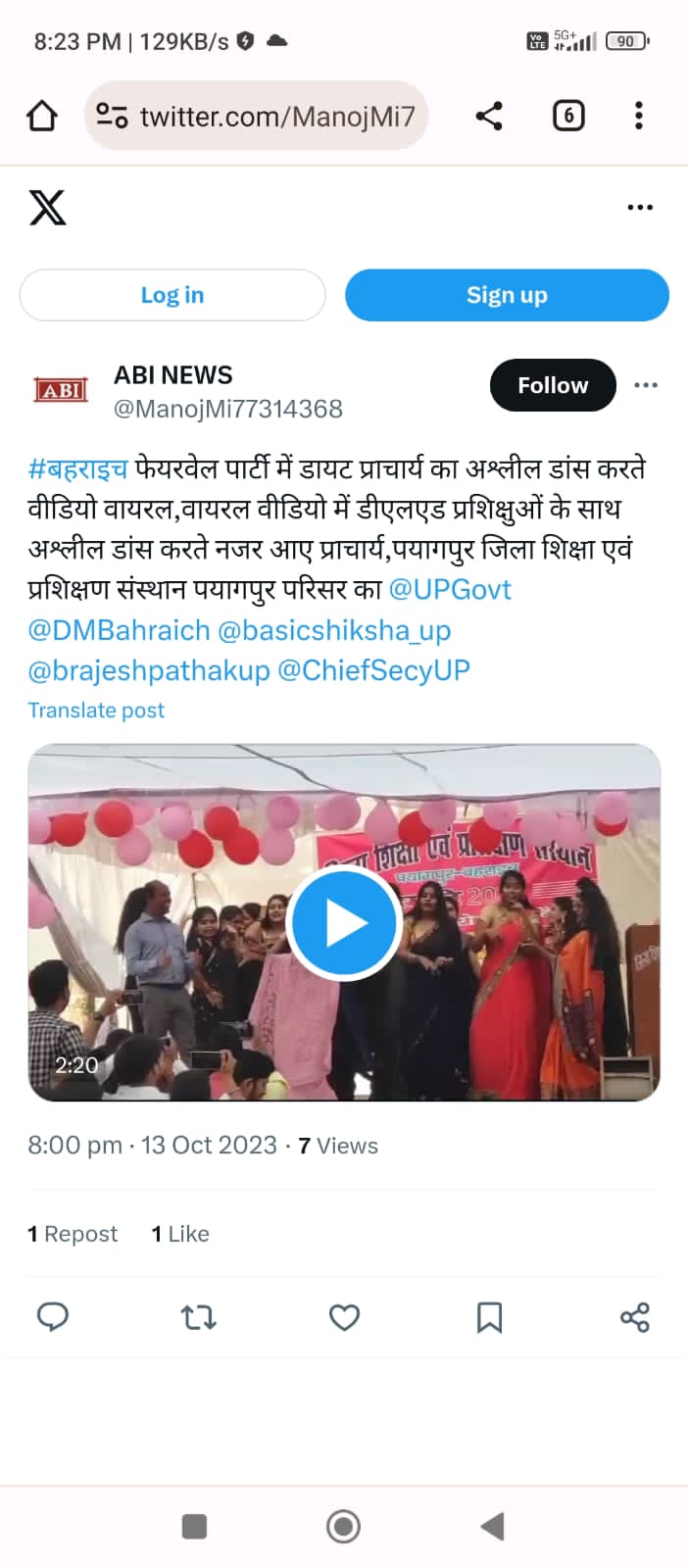Open site info icon in address bar
This screenshot has width=688, height=1568.
tap(112, 116)
